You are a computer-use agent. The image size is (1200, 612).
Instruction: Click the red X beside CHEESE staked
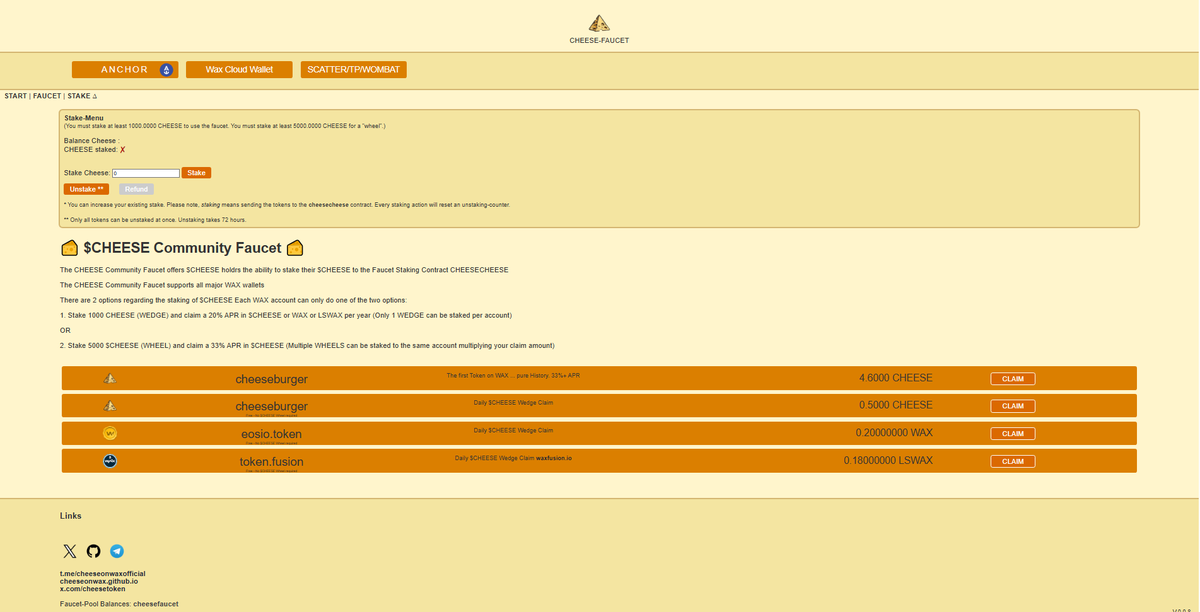pos(122,150)
